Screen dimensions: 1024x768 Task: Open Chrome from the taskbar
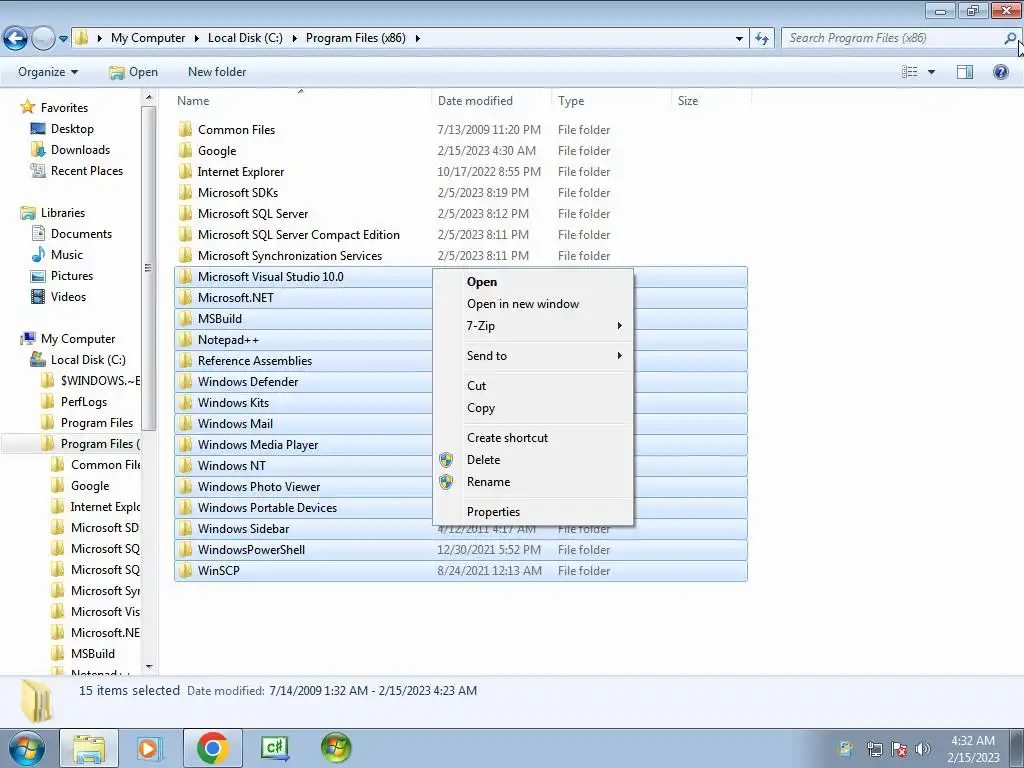point(212,748)
